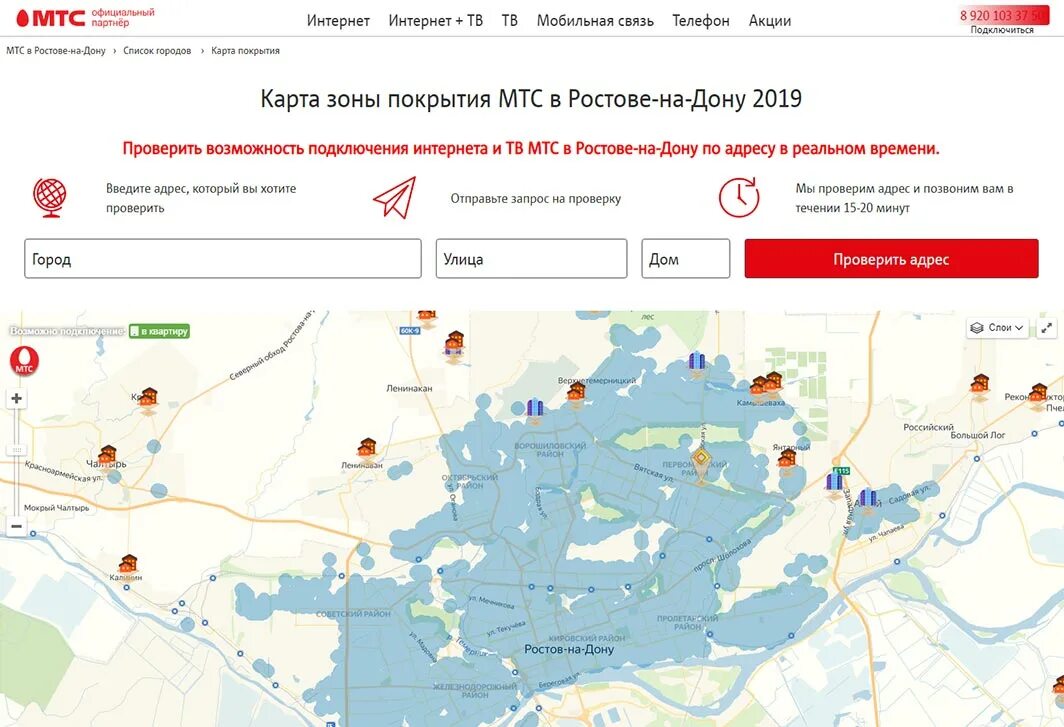Click the phone number 8 920 103 37
Image resolution: width=1064 pixels, height=727 pixels.
(x=1003, y=15)
